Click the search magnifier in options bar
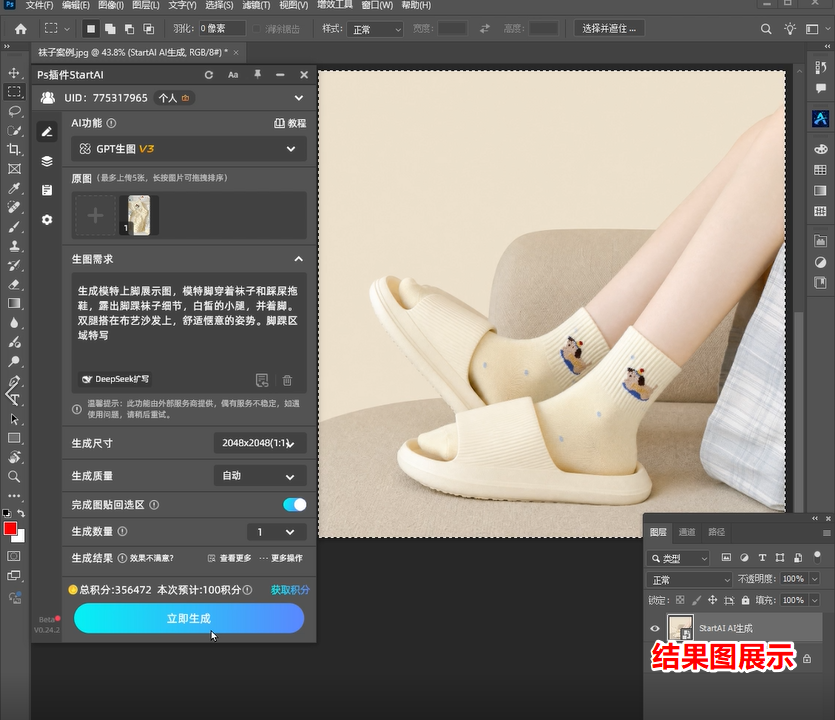Viewport: 835px width, 720px height. click(x=766, y=29)
